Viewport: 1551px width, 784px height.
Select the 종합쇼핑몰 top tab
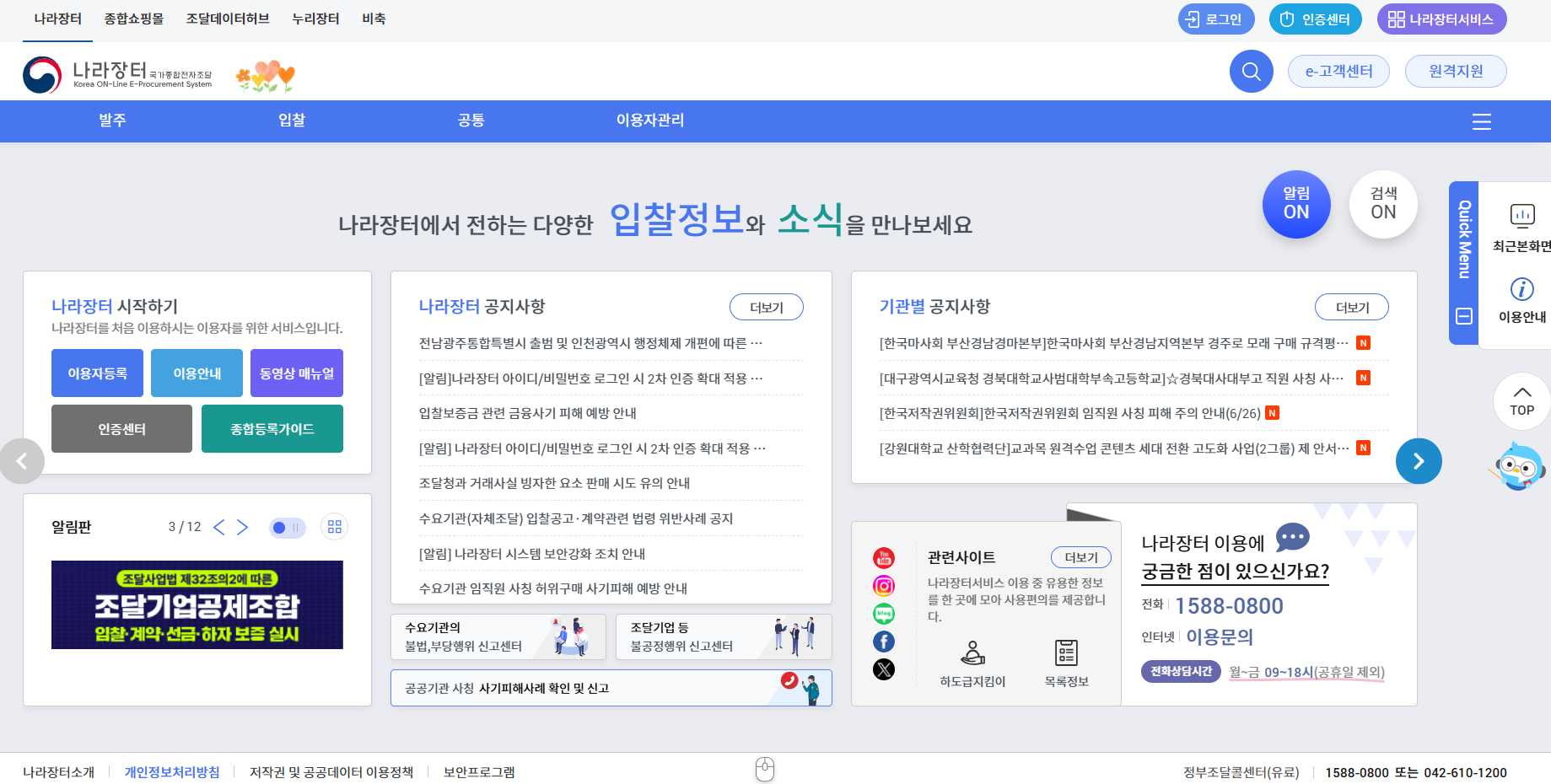134,19
